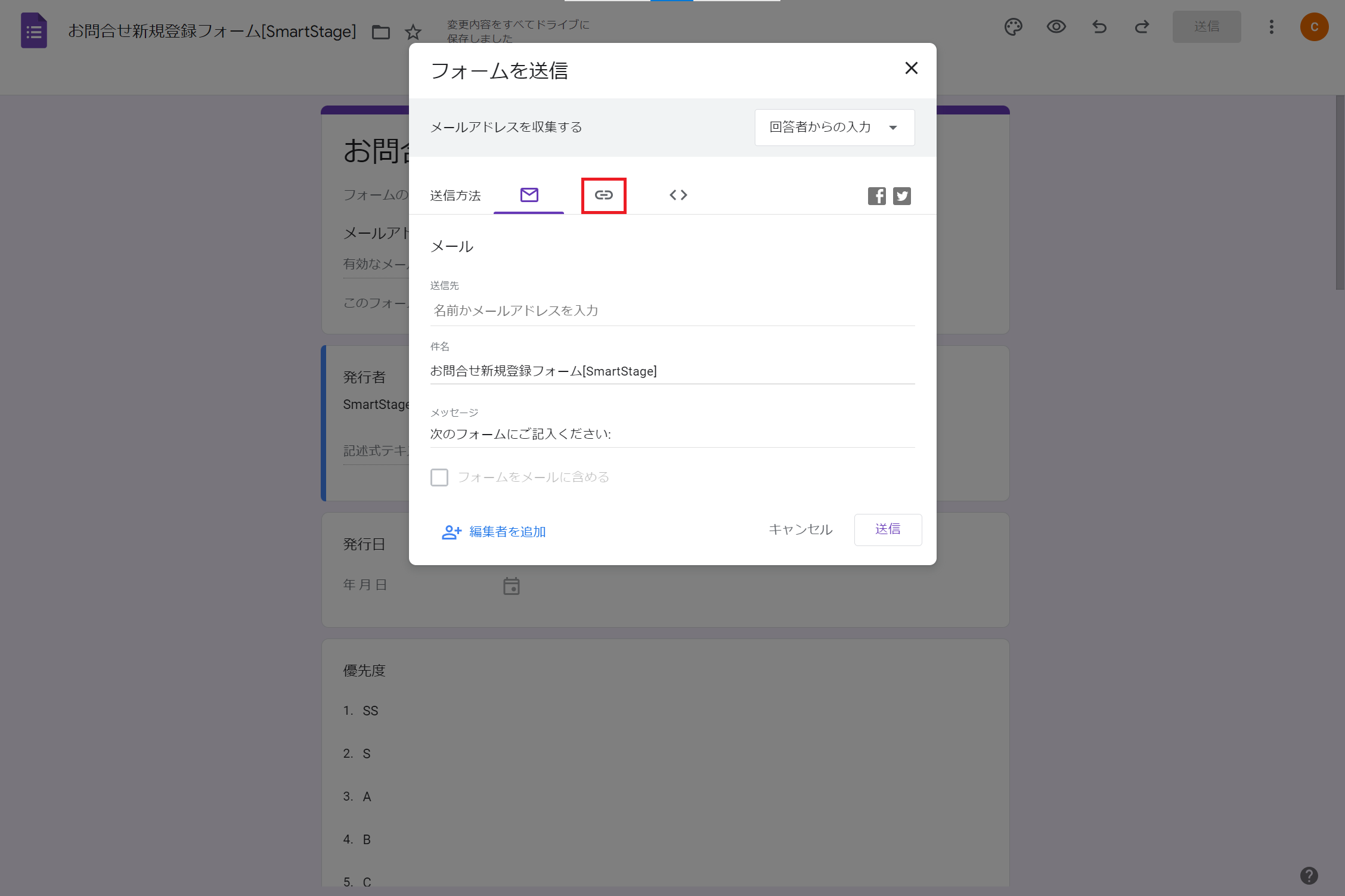This screenshot has height=896, width=1345.
Task: Share the form via Twitter icon
Action: pyautogui.click(x=902, y=196)
